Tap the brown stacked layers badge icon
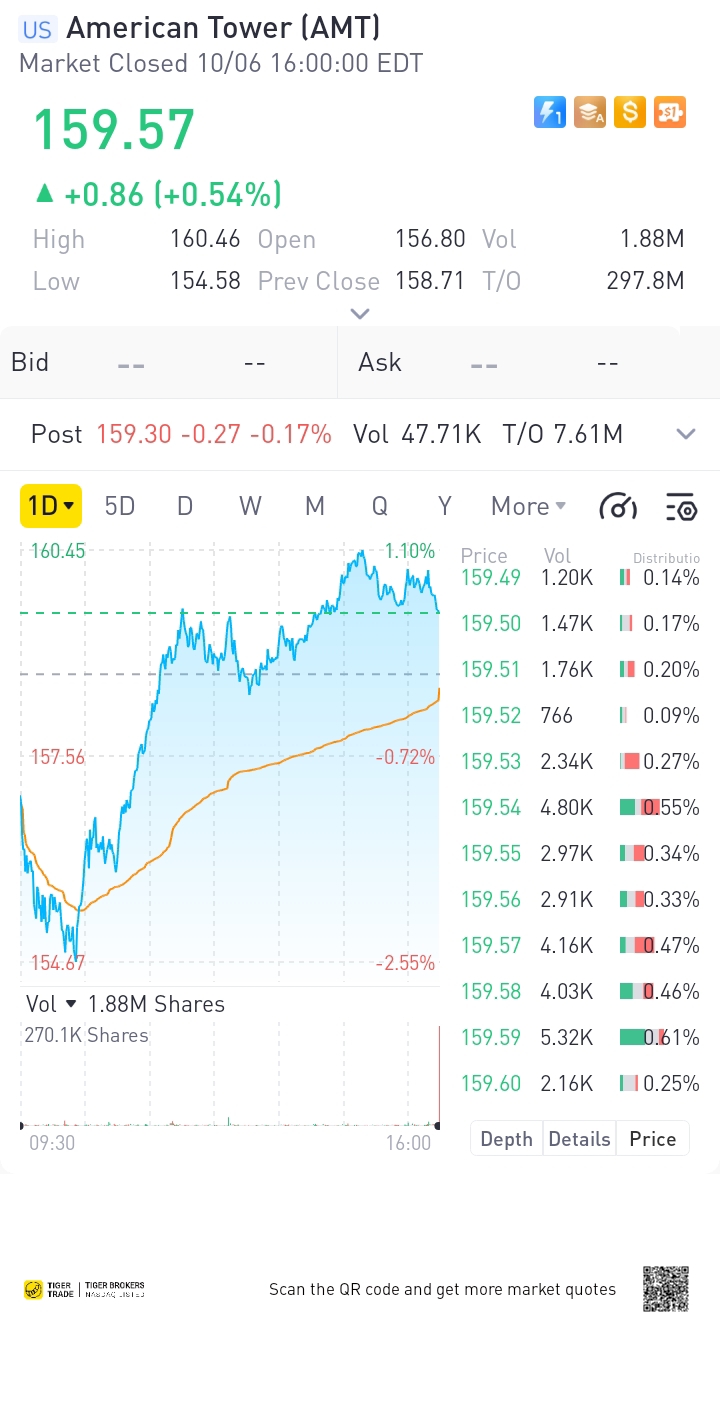This screenshot has width=720, height=1404. coord(590,112)
